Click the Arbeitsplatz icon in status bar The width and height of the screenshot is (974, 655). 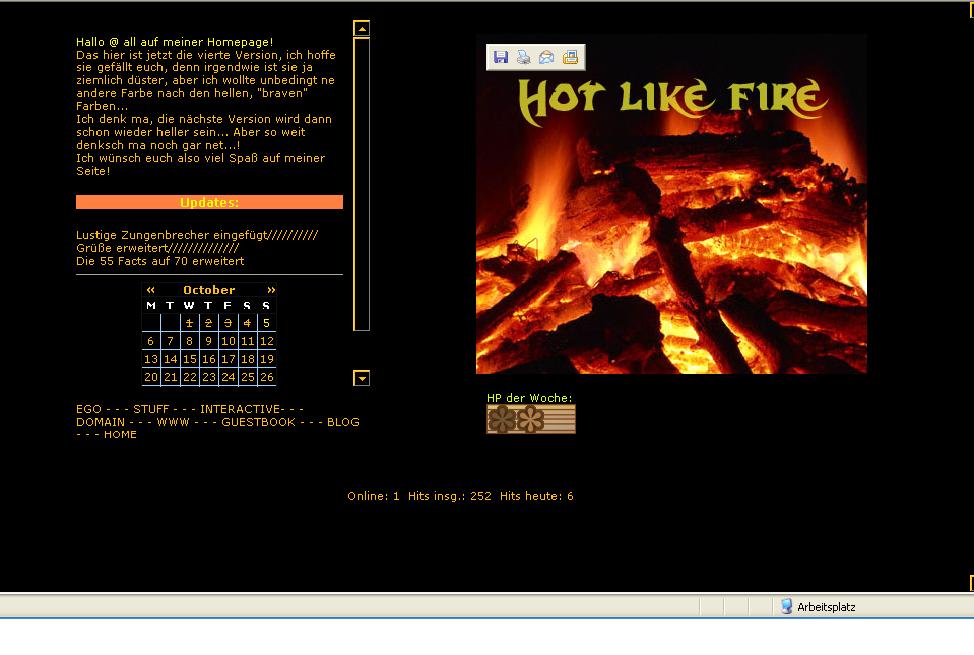point(787,606)
